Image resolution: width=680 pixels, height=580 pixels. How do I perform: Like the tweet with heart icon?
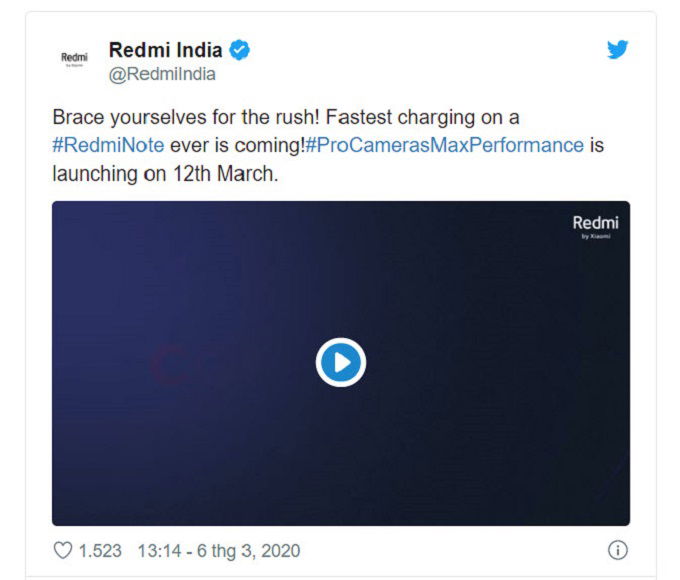63,551
